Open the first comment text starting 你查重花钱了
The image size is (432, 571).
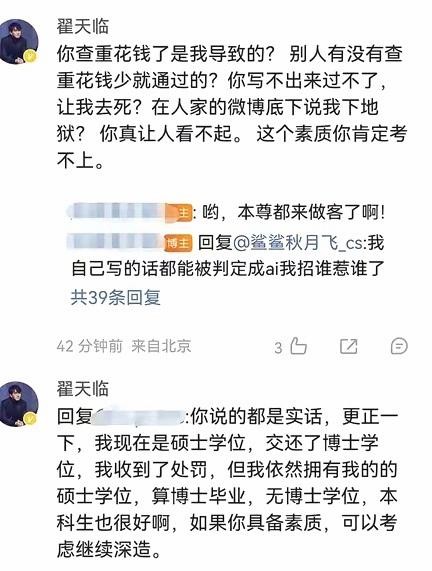pyautogui.click(x=231, y=107)
